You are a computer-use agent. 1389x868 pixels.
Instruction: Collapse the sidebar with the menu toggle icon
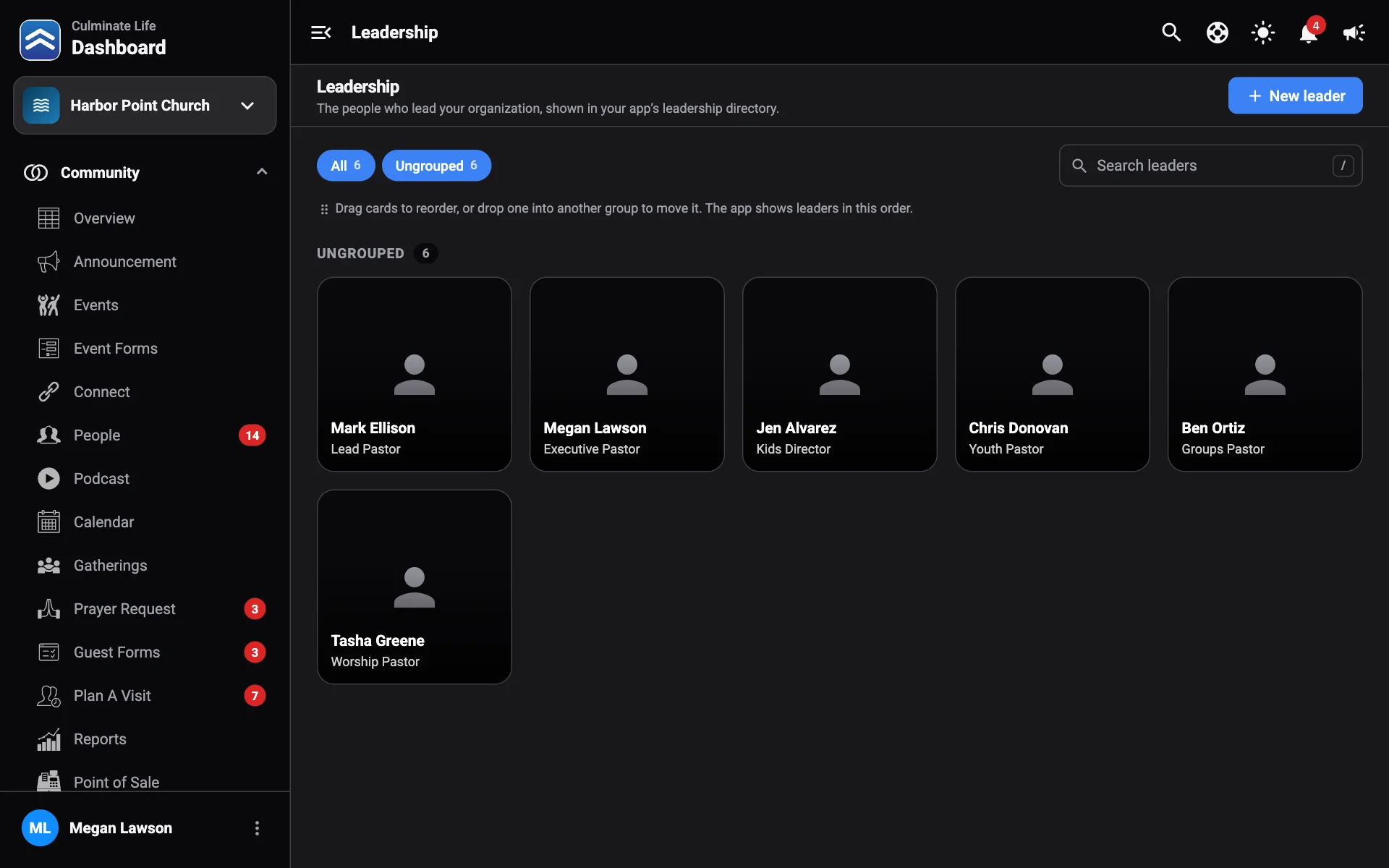pyautogui.click(x=320, y=33)
